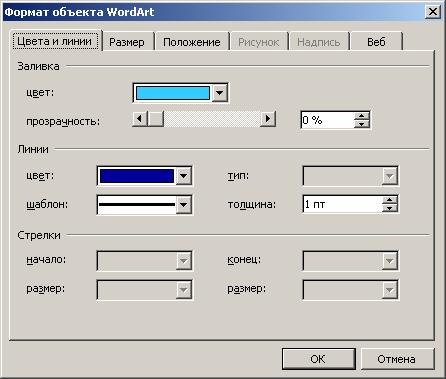The width and height of the screenshot is (446, 379).
Task: Click the greyed-out Надпись tab
Action: tap(319, 42)
